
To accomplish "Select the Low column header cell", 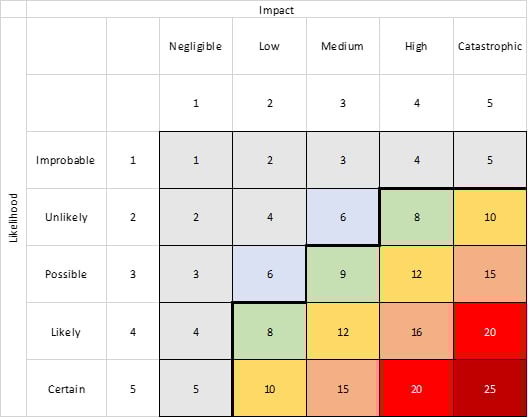I will [269, 46].
